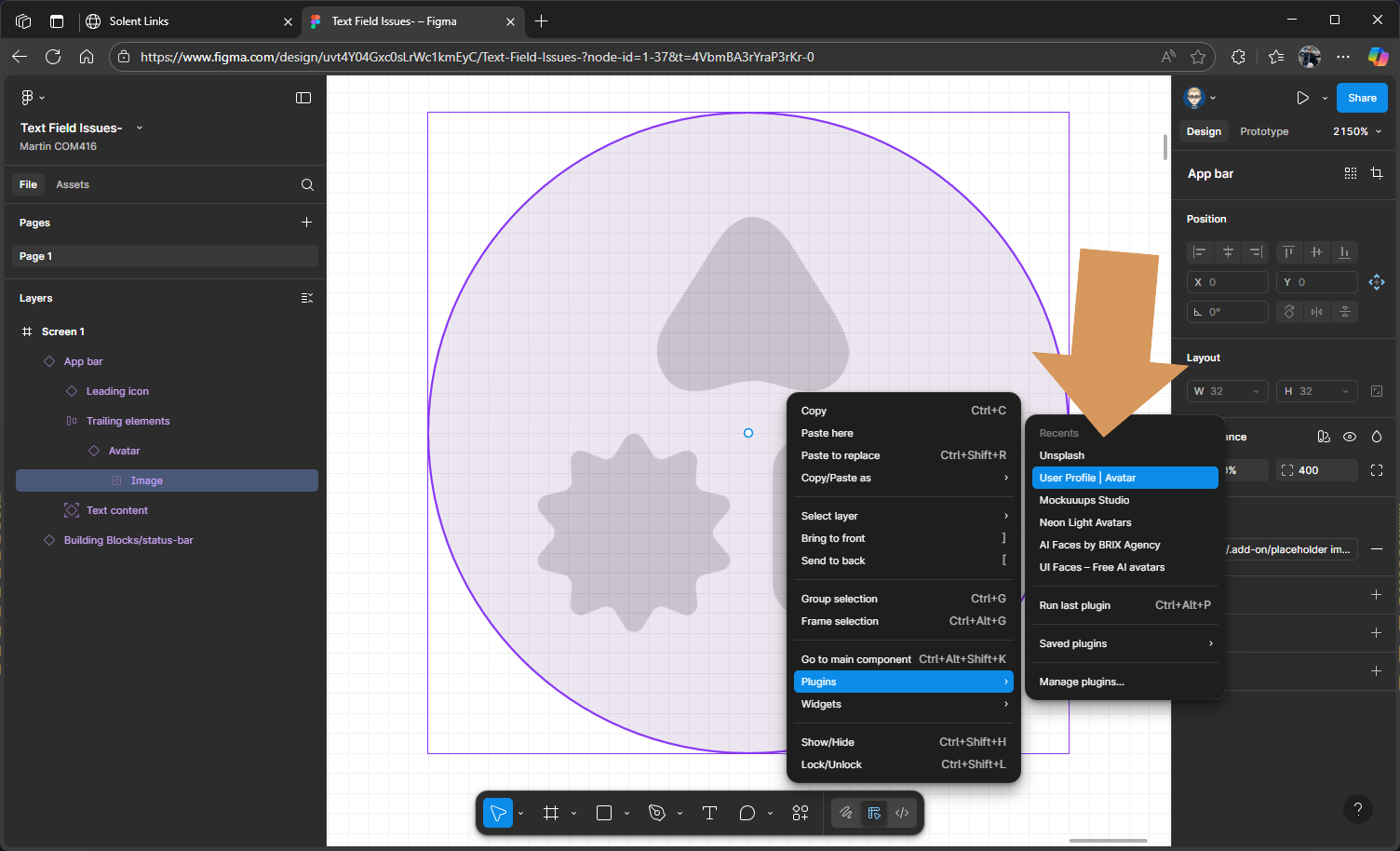The height and width of the screenshot is (851, 1400).
Task: Select the Comment tool
Action: pyautogui.click(x=747, y=813)
